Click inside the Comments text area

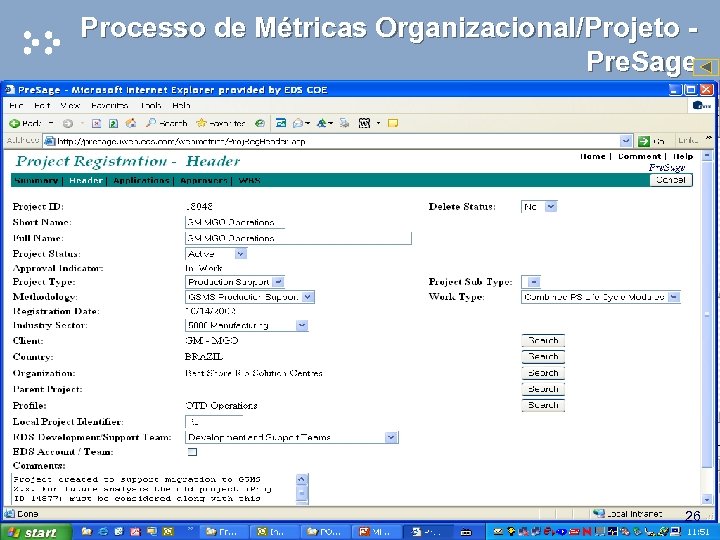pyautogui.click(x=154, y=489)
